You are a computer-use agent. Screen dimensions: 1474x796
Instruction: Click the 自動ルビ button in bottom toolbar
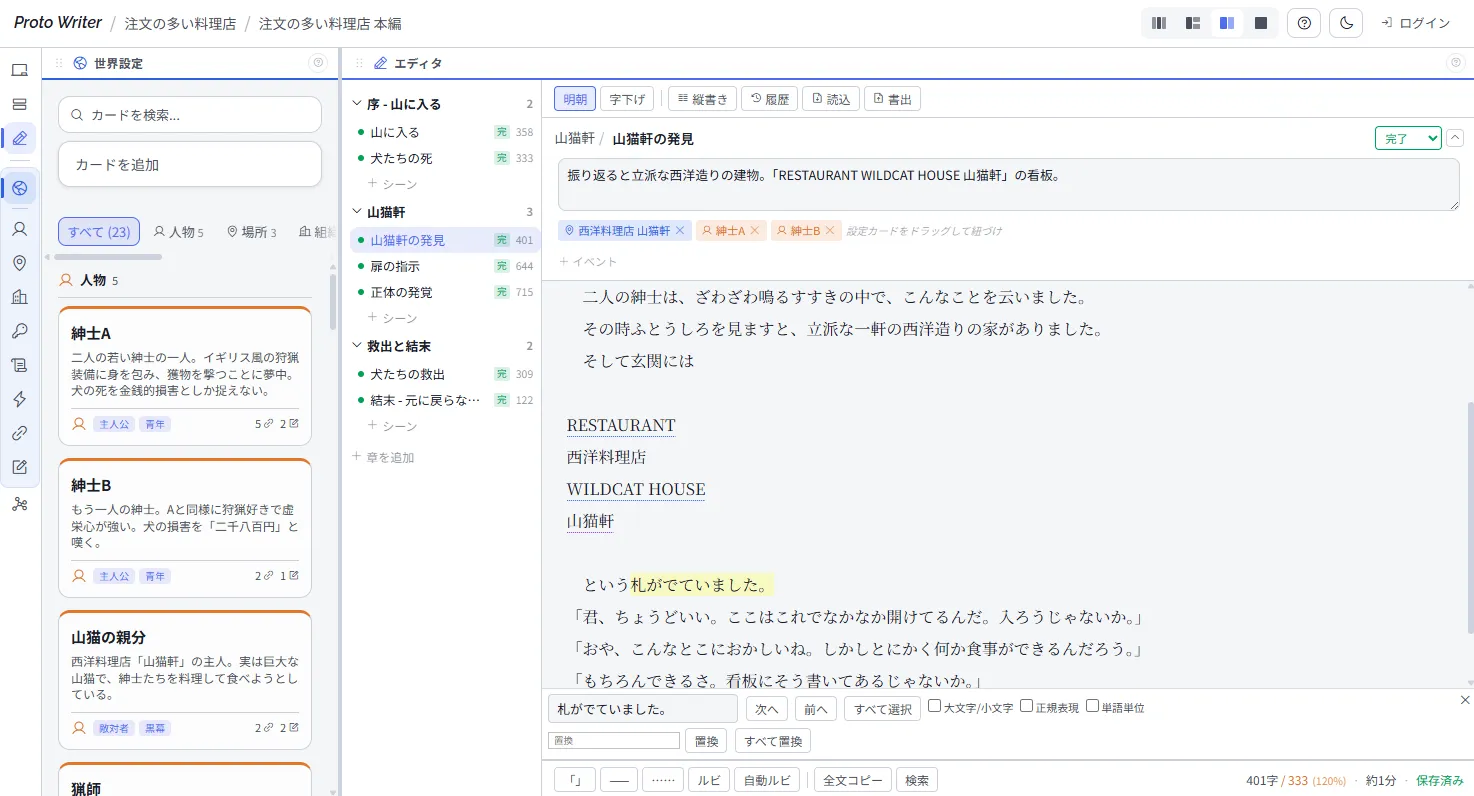click(766, 779)
